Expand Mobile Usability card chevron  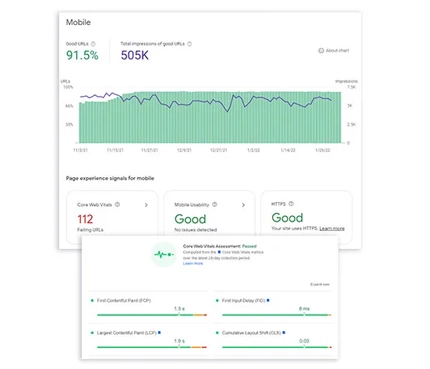243,205
